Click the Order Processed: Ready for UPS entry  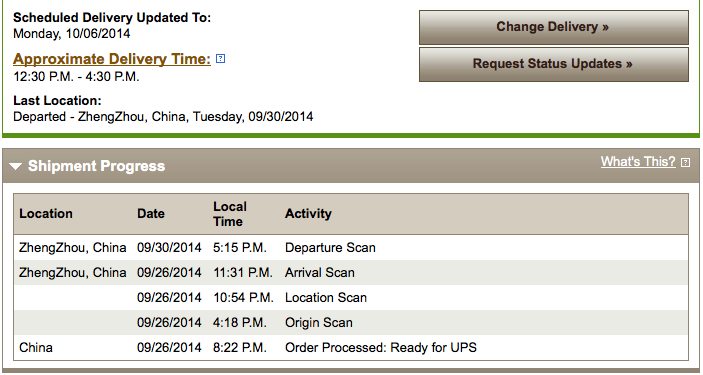(381, 348)
